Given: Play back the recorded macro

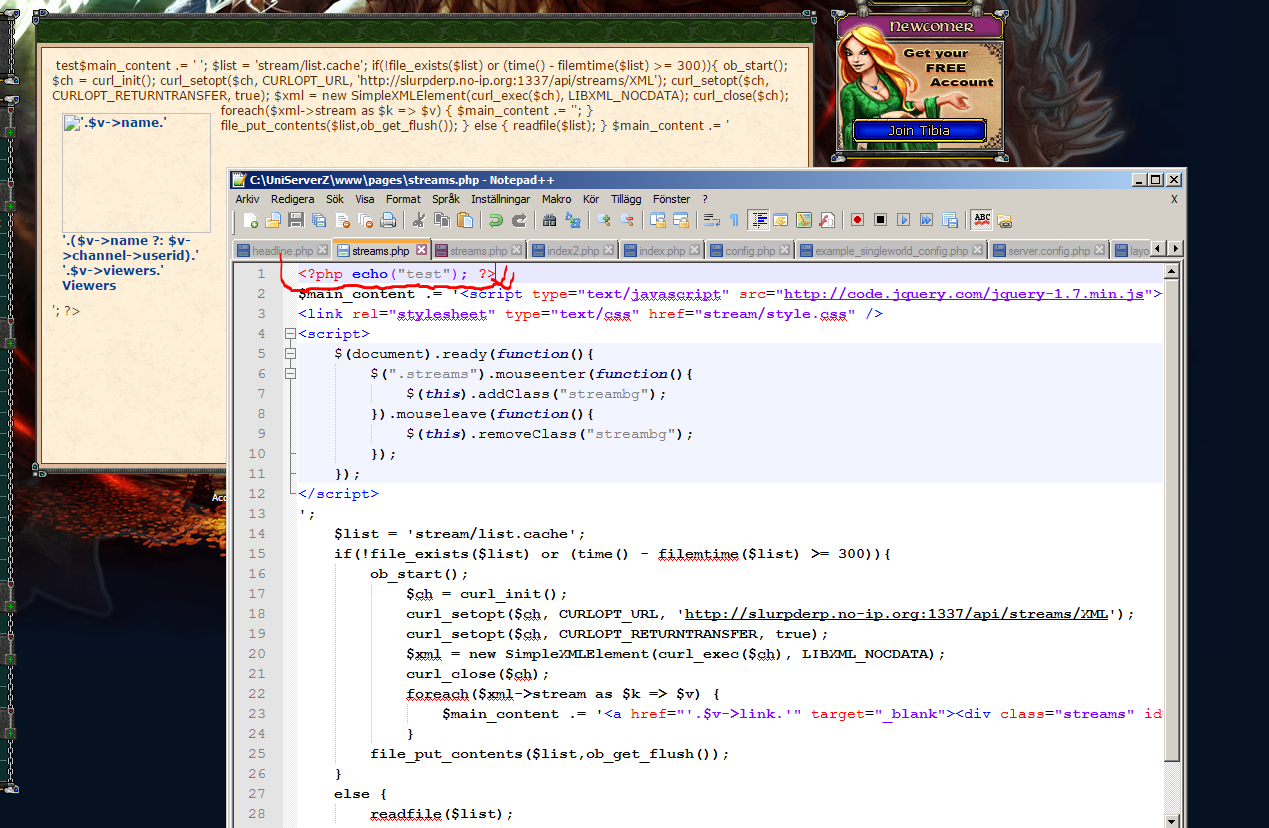Looking at the screenshot, I should [x=904, y=220].
